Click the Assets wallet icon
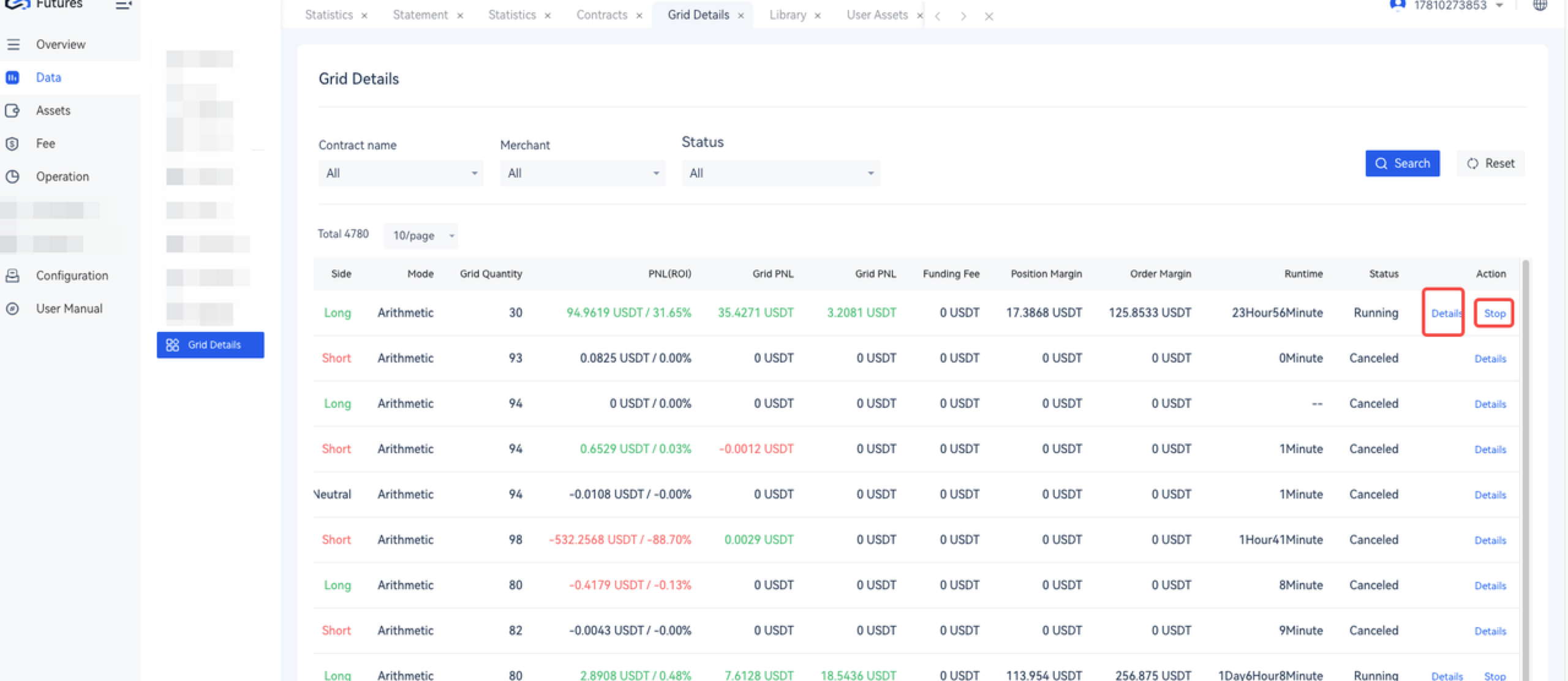This screenshot has width=1568, height=681. tap(12, 110)
